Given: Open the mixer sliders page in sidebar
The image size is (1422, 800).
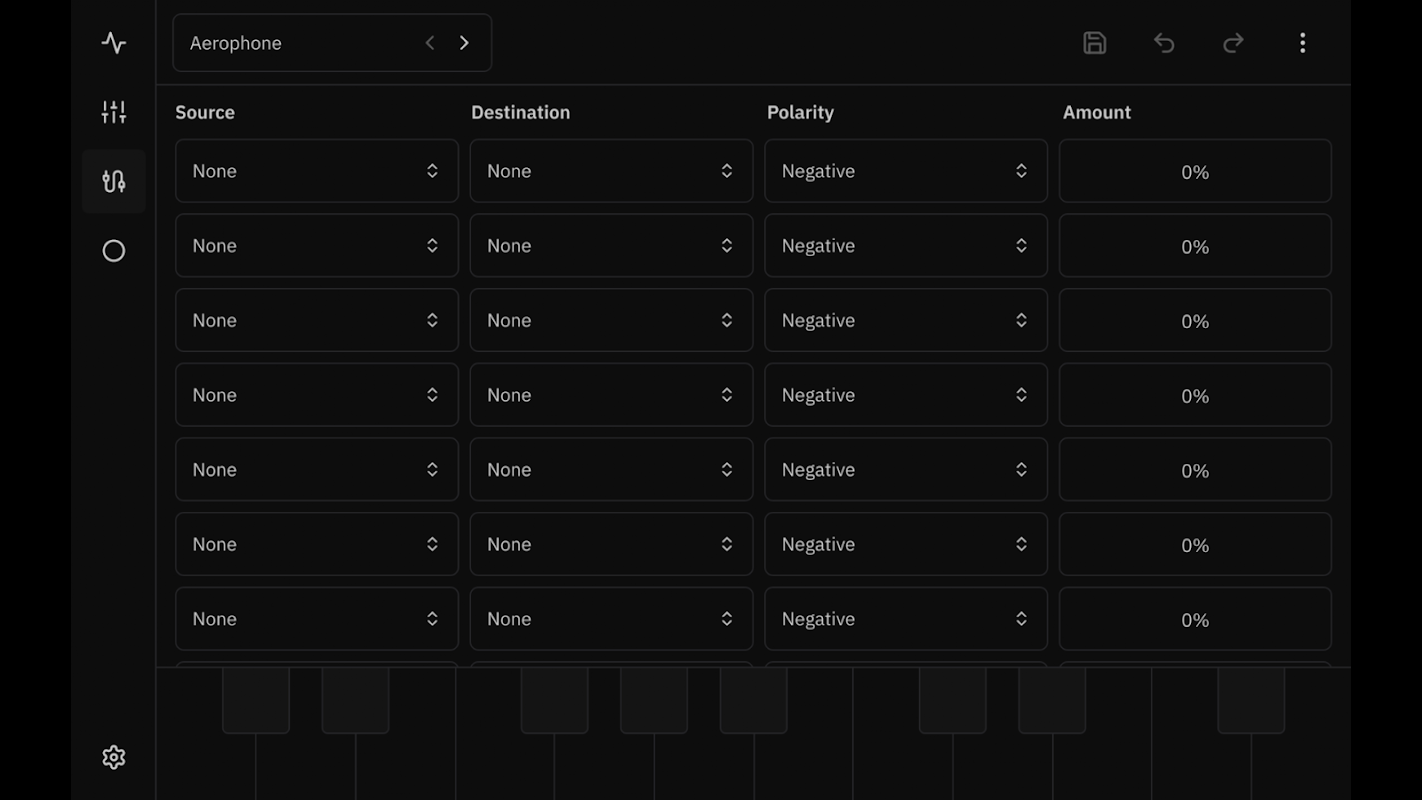Looking at the screenshot, I should click(114, 112).
